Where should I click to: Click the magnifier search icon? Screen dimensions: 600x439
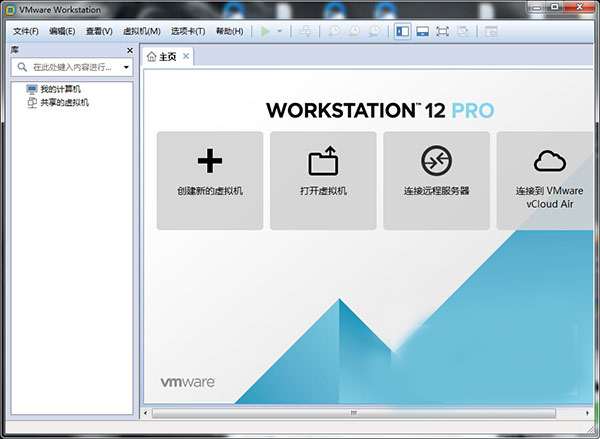click(22, 67)
